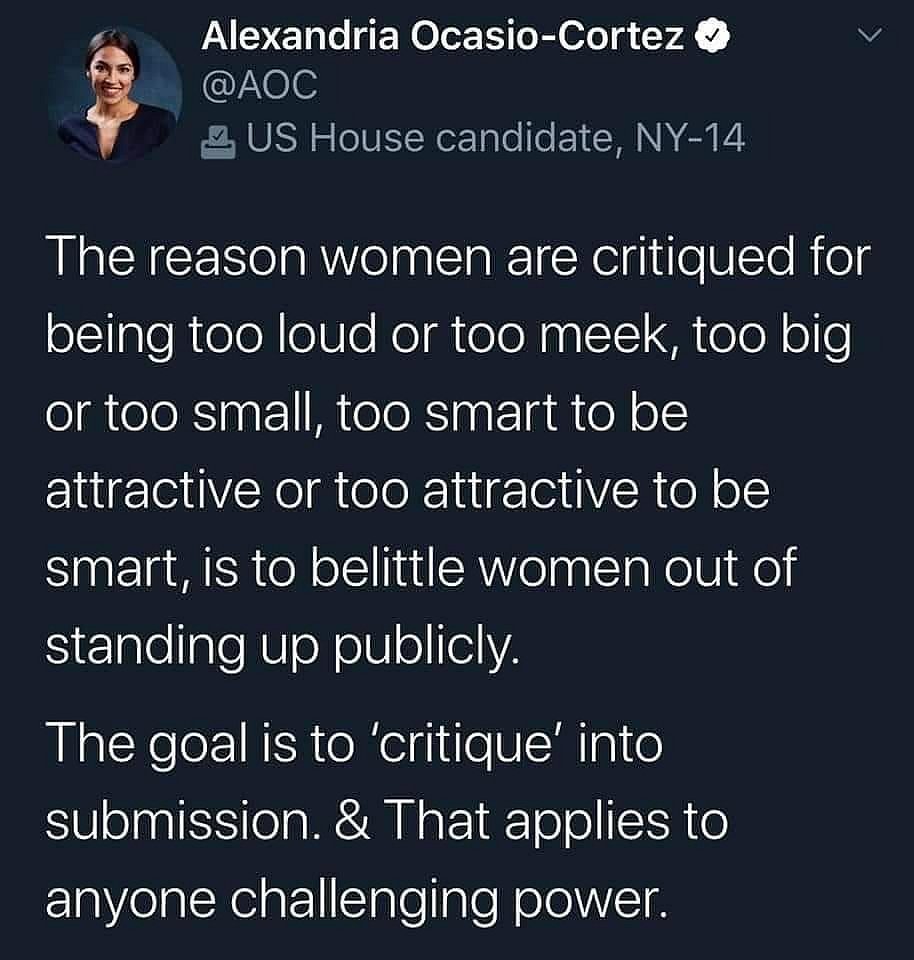Click the ampersand symbol in the tweet

(x=352, y=821)
